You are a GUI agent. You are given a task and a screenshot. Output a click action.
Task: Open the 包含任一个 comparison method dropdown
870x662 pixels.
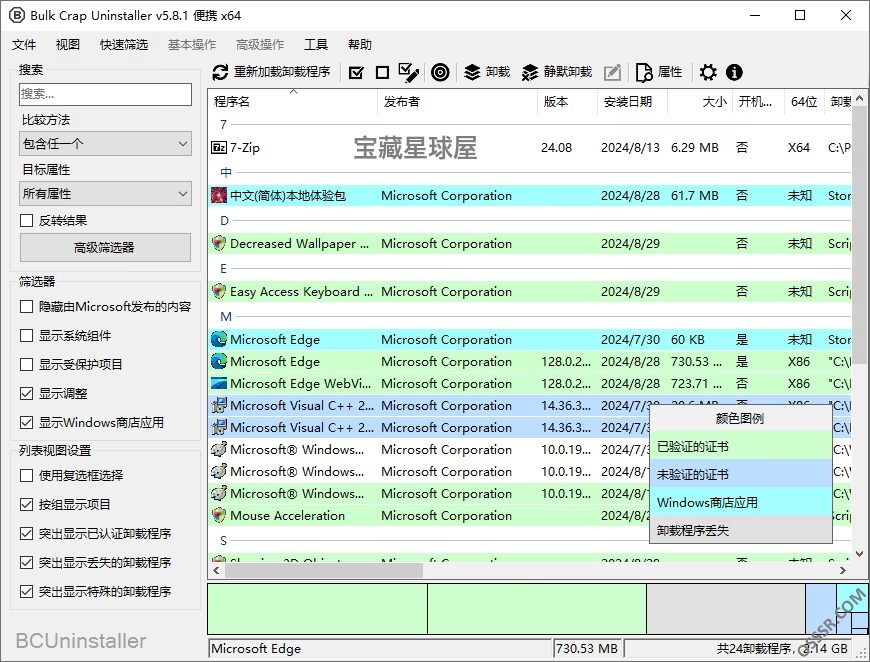105,144
